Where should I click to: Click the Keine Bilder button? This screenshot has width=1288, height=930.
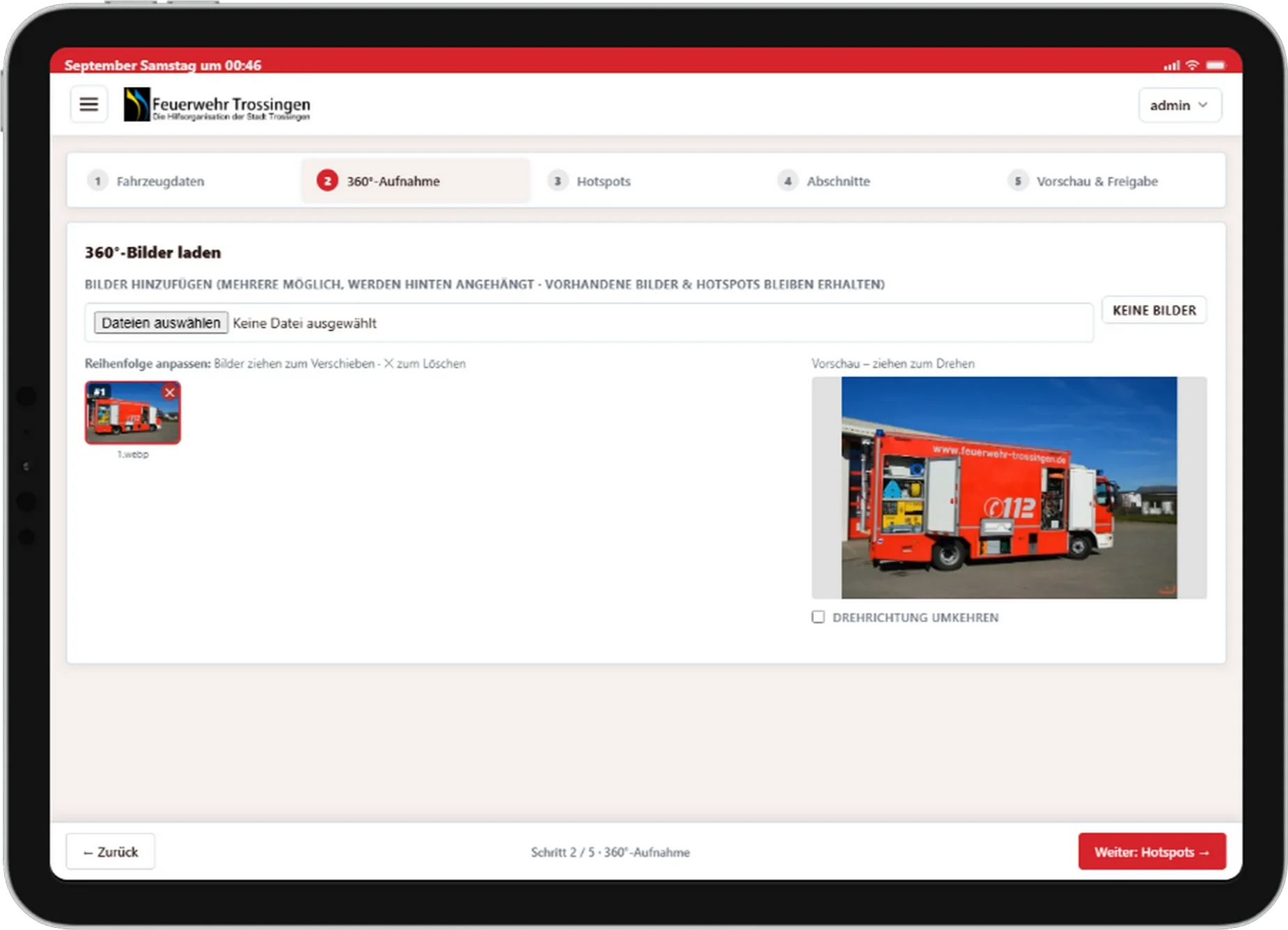tap(1154, 310)
